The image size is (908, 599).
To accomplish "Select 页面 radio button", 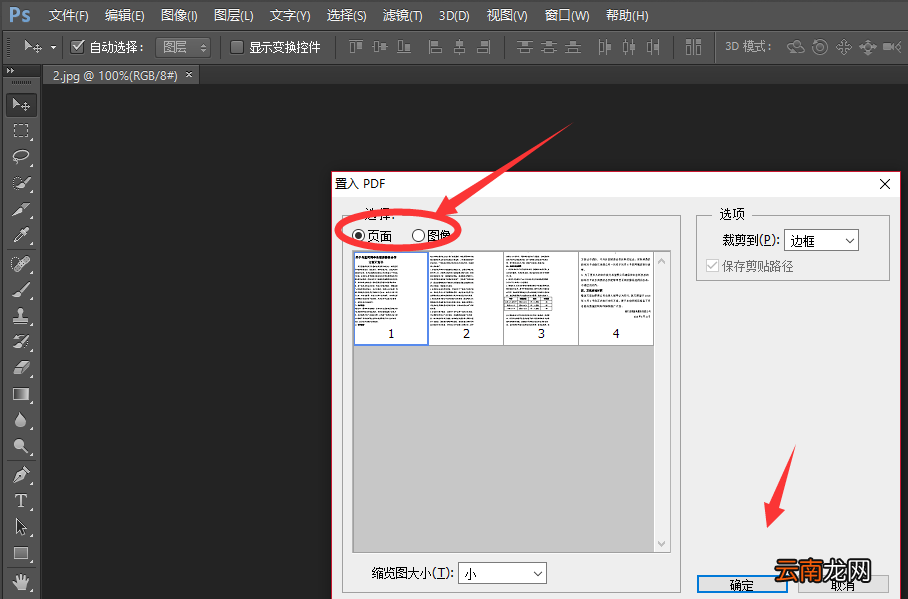I will [358, 235].
